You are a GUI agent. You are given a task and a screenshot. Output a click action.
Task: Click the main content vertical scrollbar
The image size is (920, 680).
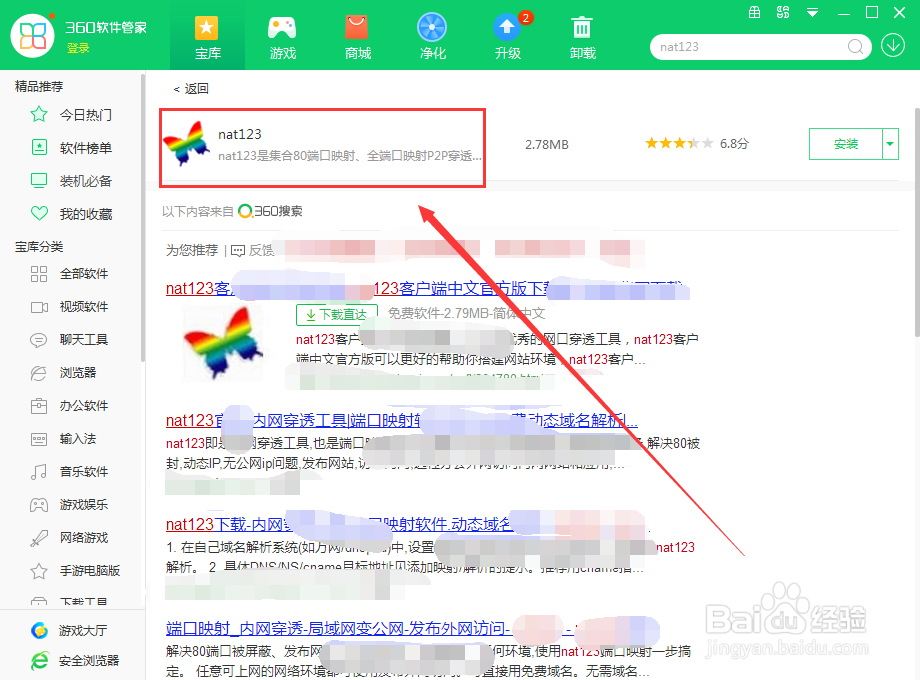click(916, 222)
